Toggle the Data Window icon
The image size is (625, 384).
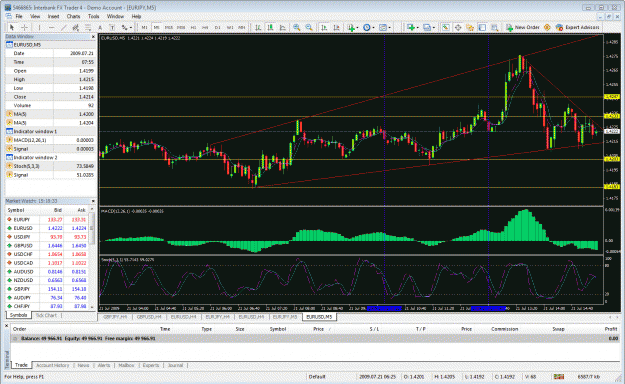point(458,27)
